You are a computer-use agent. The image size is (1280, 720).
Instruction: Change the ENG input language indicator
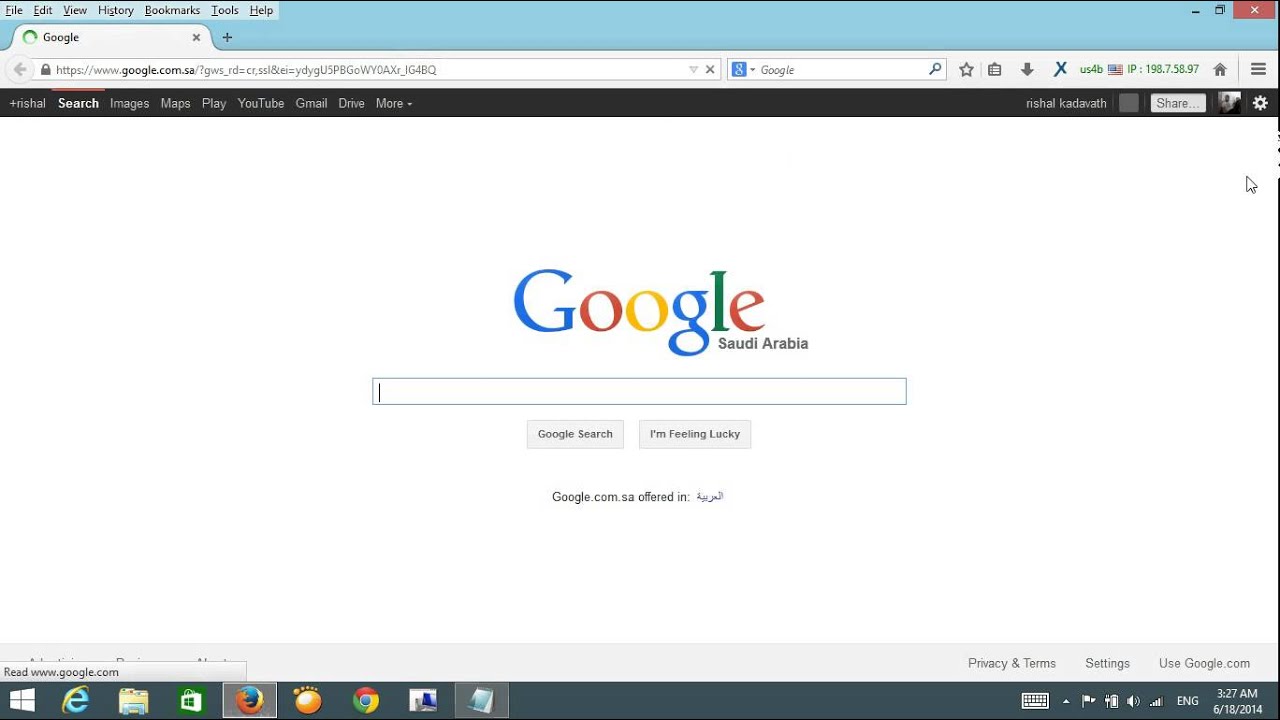[x=1188, y=701]
